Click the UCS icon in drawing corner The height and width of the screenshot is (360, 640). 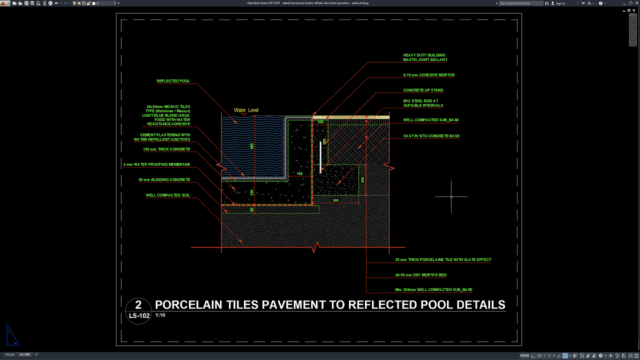pos(12,335)
